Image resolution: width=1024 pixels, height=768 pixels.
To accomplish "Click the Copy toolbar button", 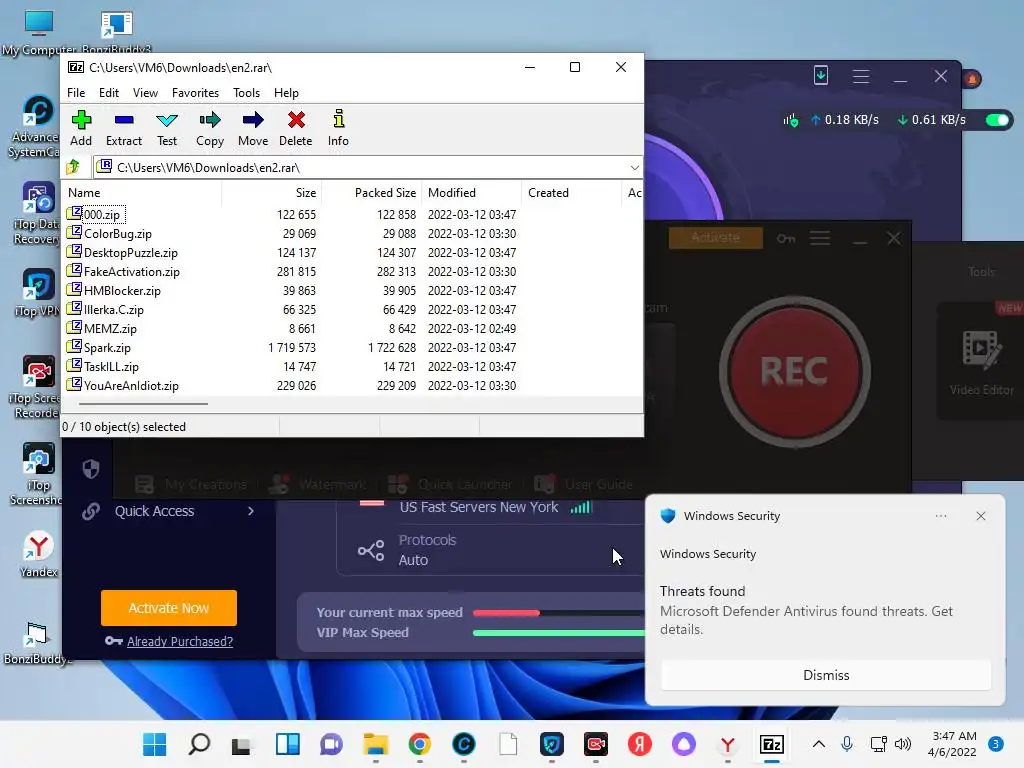I will (x=210, y=128).
